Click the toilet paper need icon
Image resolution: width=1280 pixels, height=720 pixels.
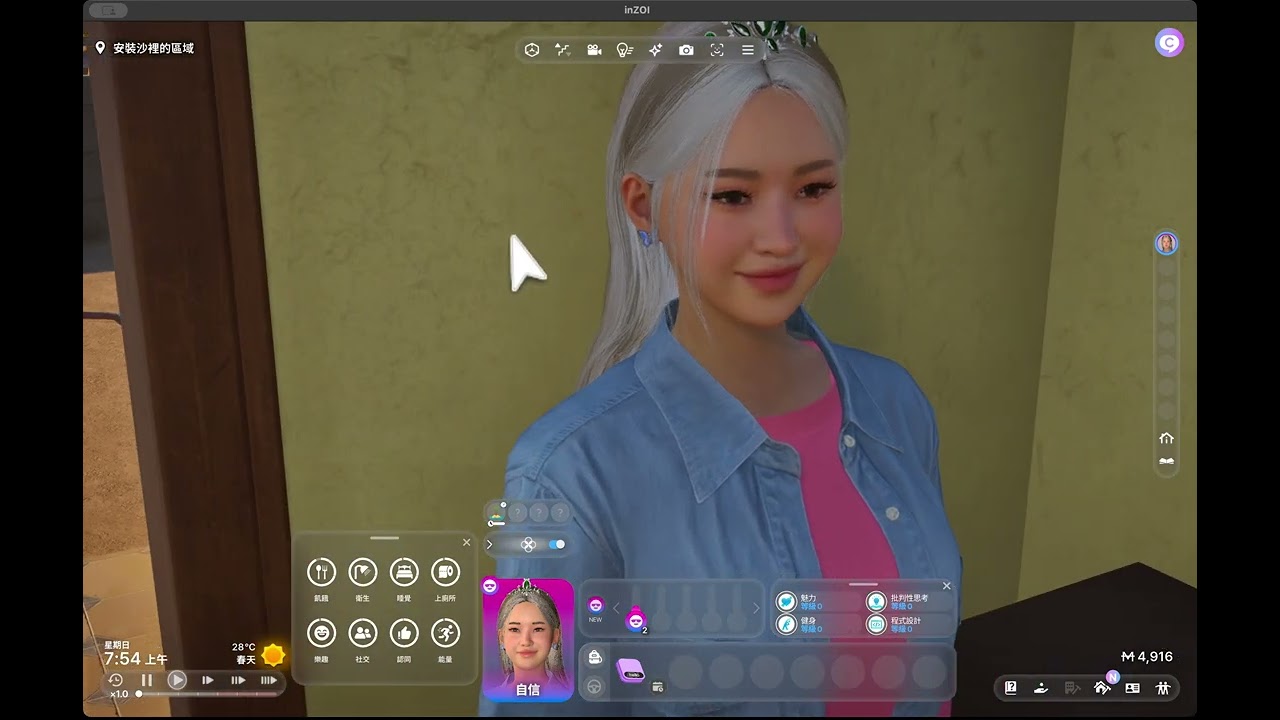445,572
